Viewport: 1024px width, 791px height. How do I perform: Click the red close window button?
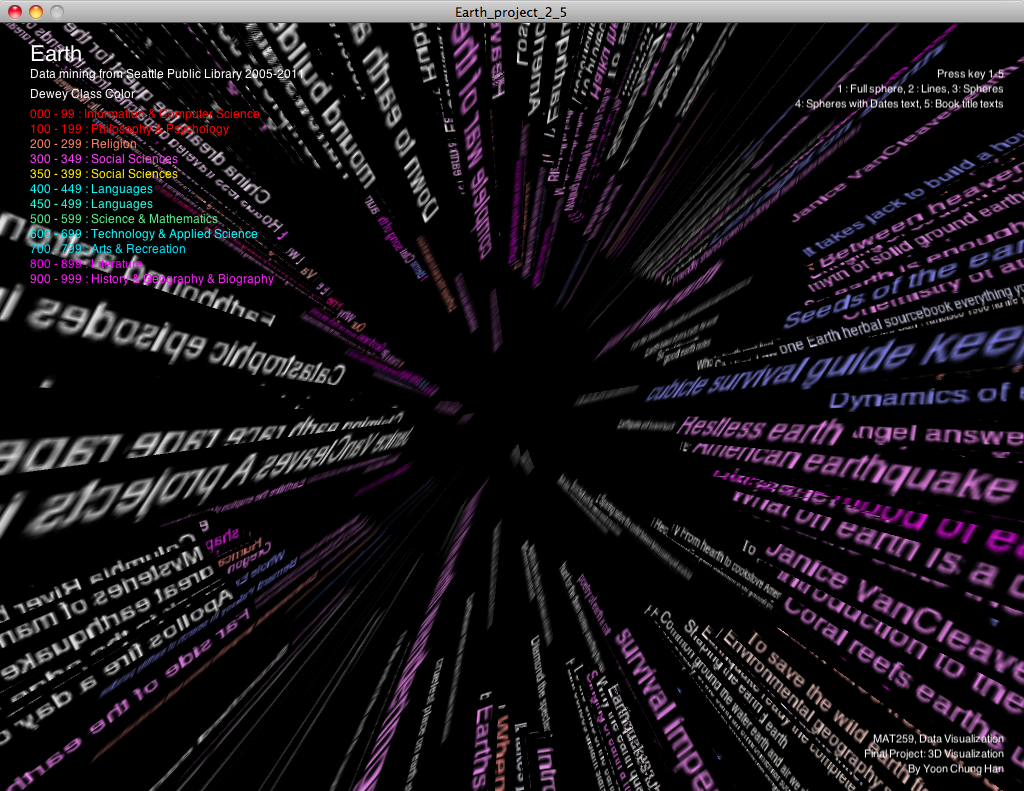pos(14,11)
